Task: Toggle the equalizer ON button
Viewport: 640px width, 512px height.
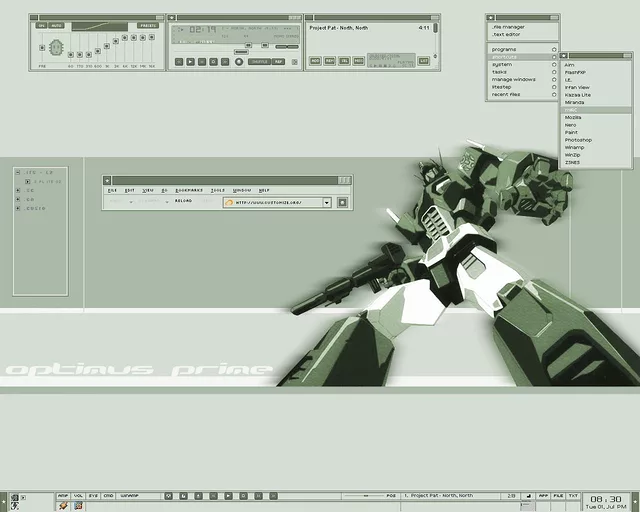Action: [41, 25]
